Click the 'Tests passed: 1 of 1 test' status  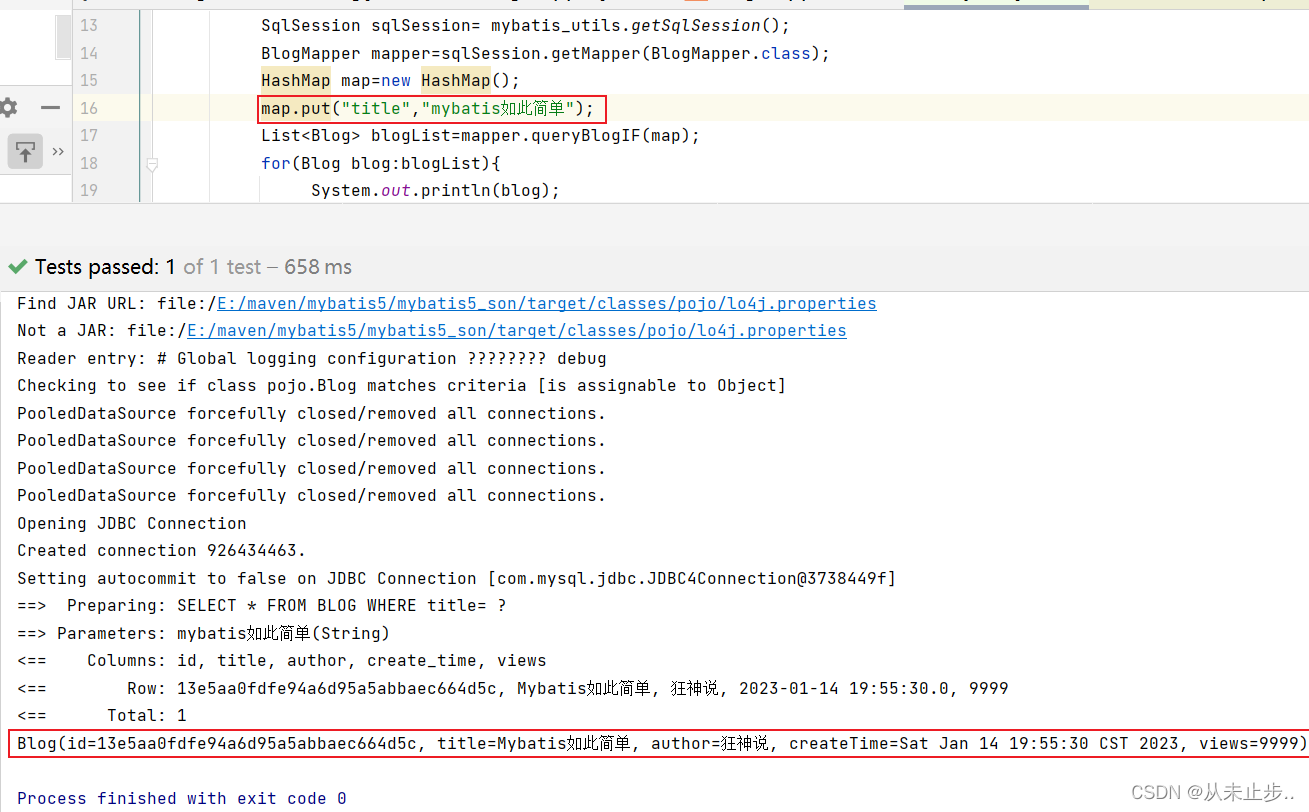click(x=148, y=267)
